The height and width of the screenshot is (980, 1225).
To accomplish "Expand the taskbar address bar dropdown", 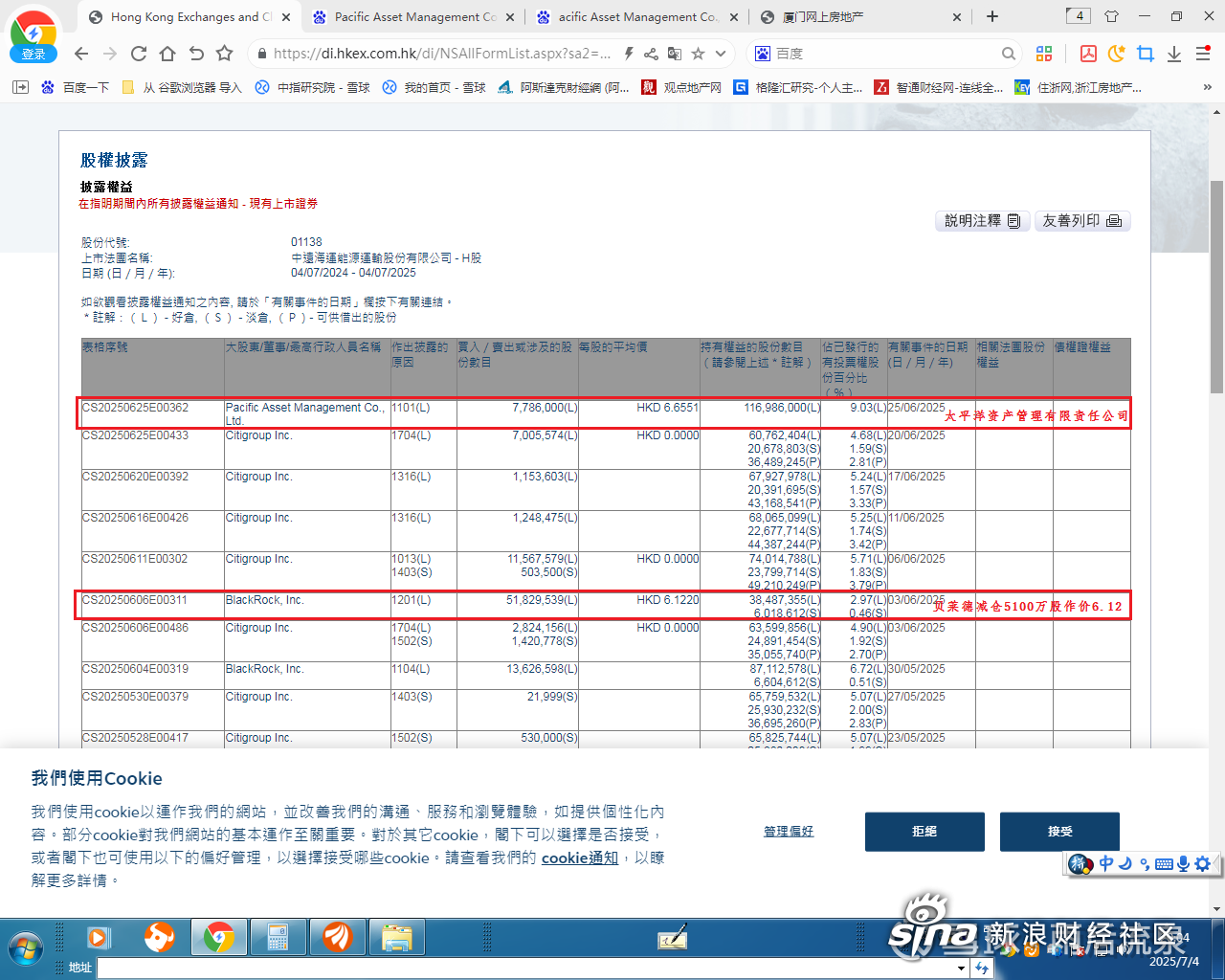I will pyautogui.click(x=962, y=969).
